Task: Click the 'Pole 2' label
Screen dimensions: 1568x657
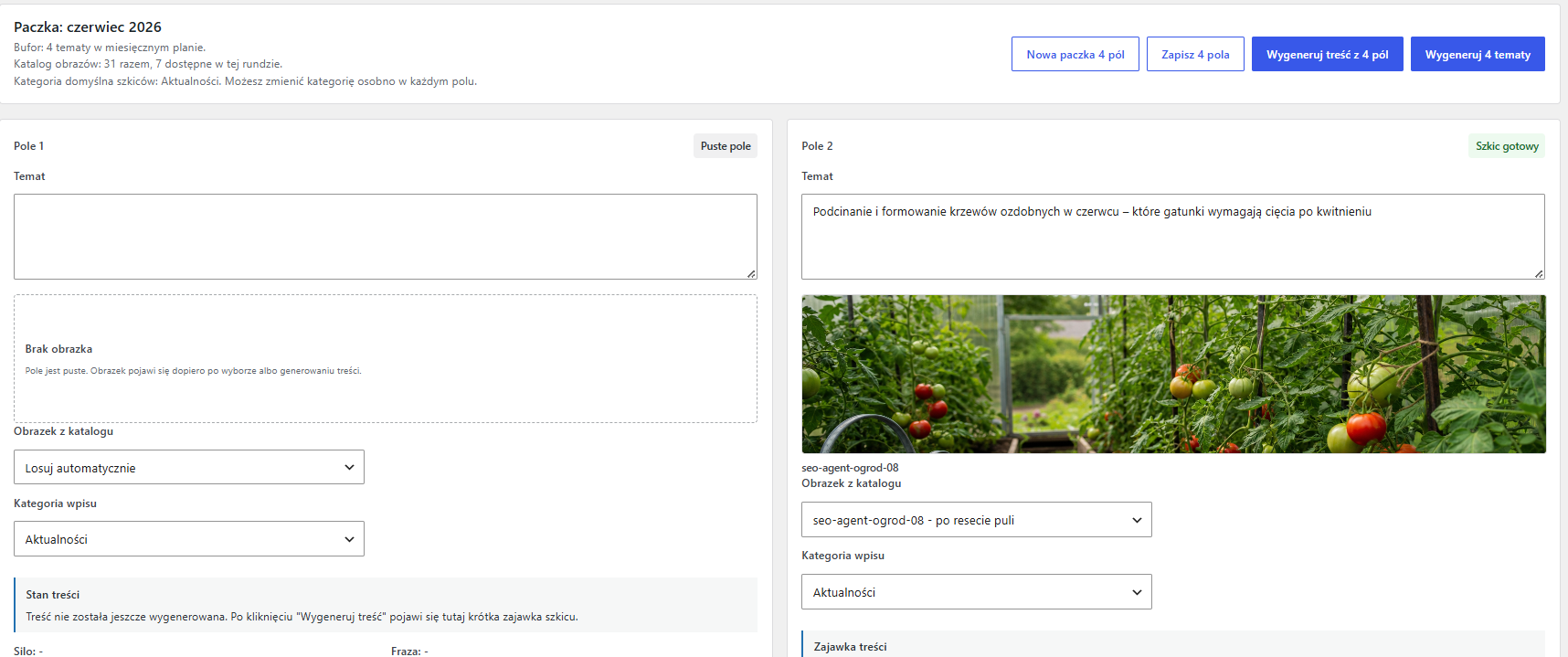Action: [817, 146]
